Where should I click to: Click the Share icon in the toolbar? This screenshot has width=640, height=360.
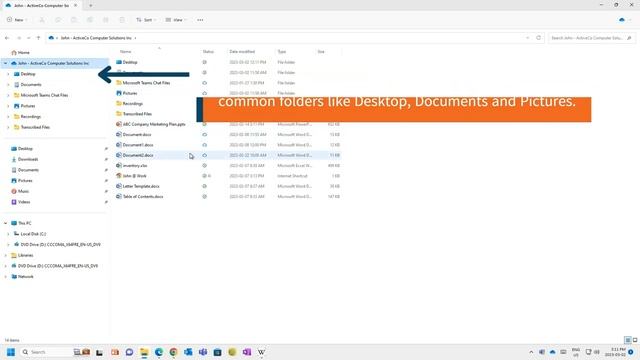click(x=106, y=20)
